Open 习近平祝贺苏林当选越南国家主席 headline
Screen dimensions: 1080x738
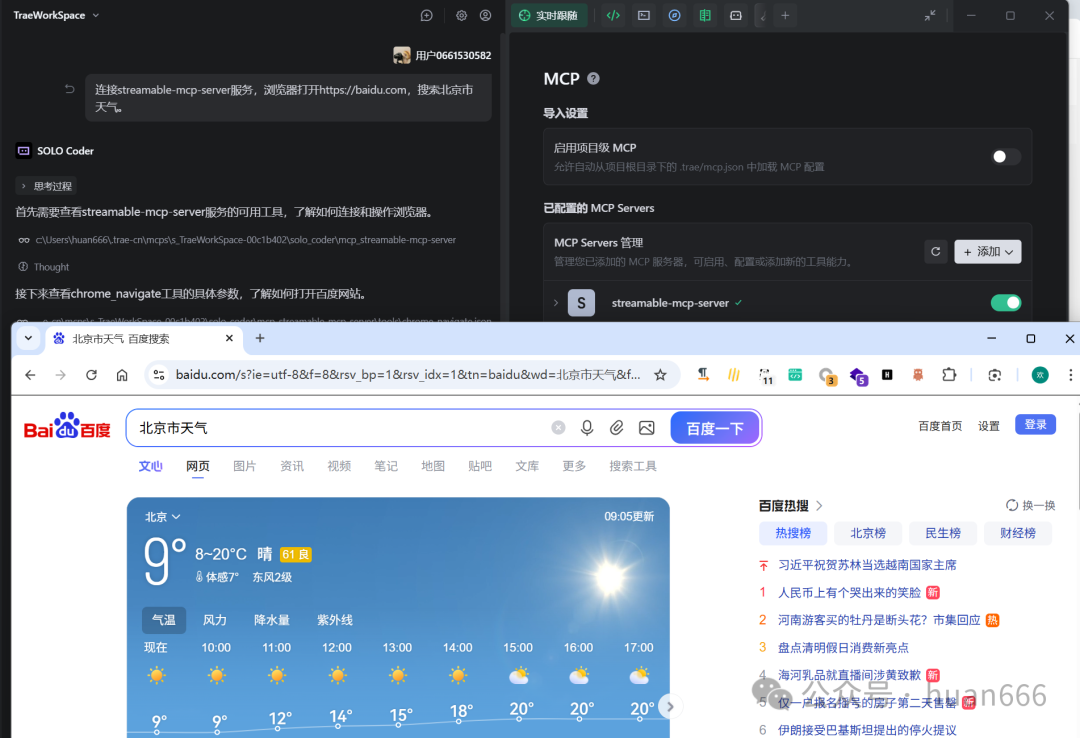point(867,565)
